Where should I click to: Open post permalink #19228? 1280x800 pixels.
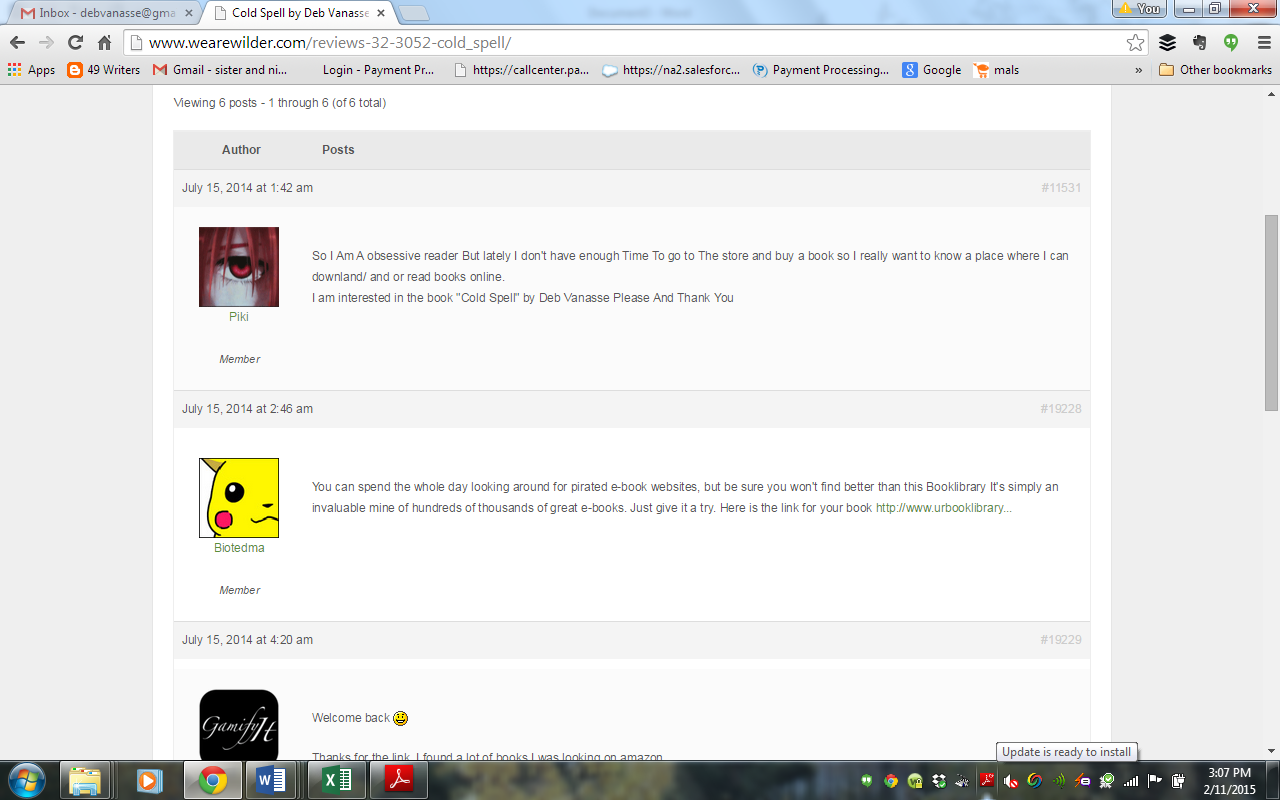(1061, 409)
